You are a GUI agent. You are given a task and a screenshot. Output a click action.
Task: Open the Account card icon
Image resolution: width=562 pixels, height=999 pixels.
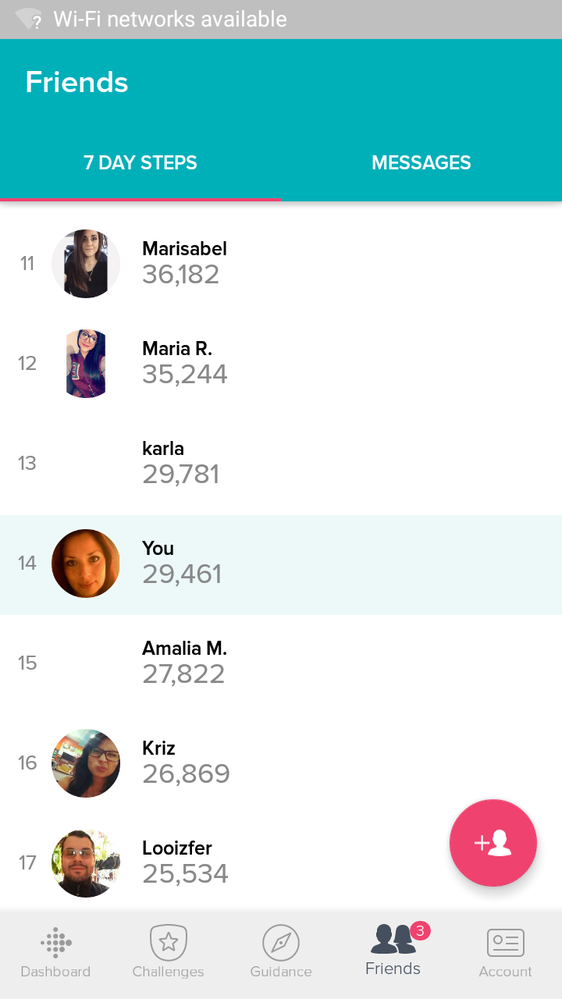506,943
